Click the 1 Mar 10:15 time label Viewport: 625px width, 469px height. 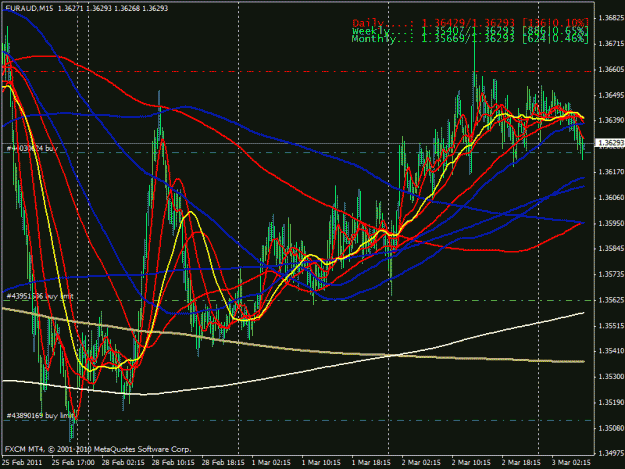pyautogui.click(x=321, y=463)
